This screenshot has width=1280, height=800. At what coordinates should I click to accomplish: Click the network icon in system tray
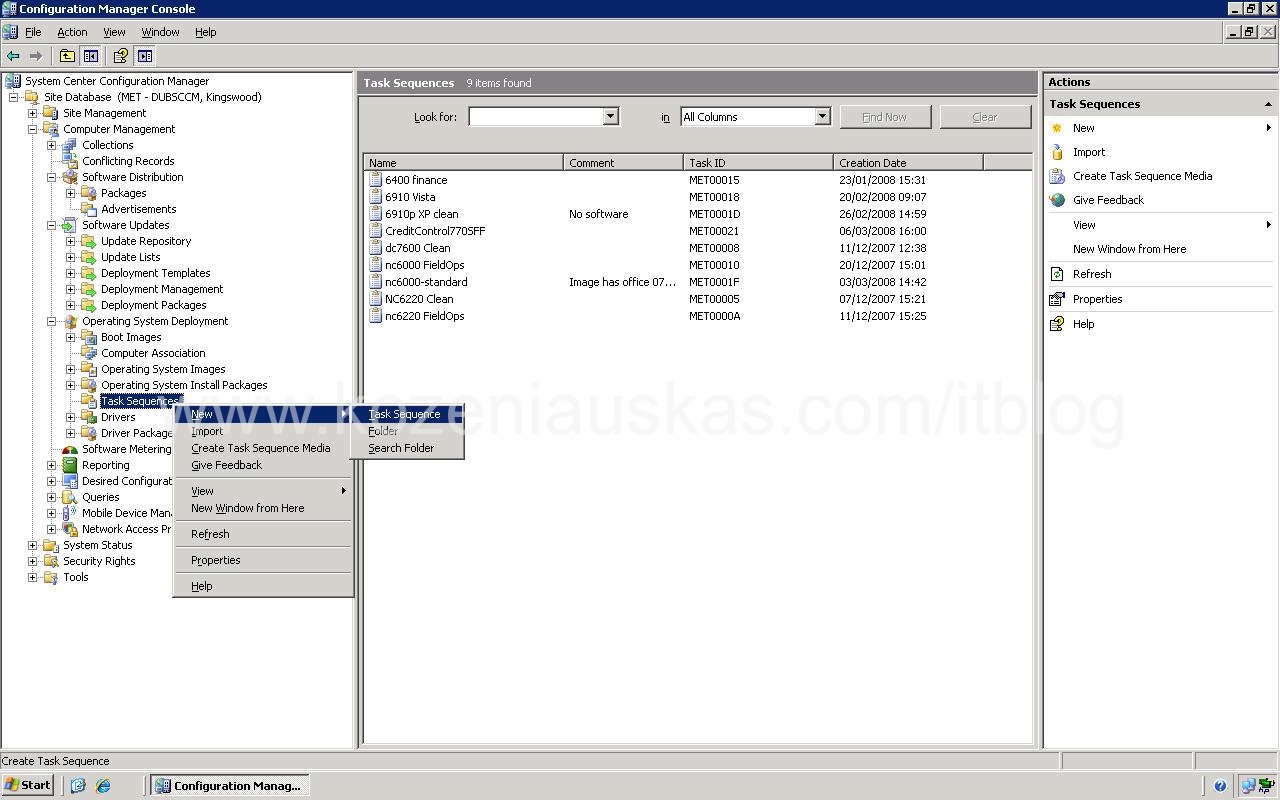click(1248, 786)
